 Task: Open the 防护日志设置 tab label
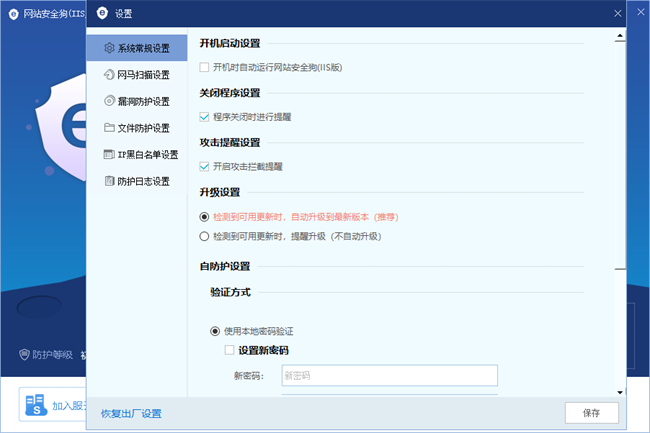click(144, 181)
